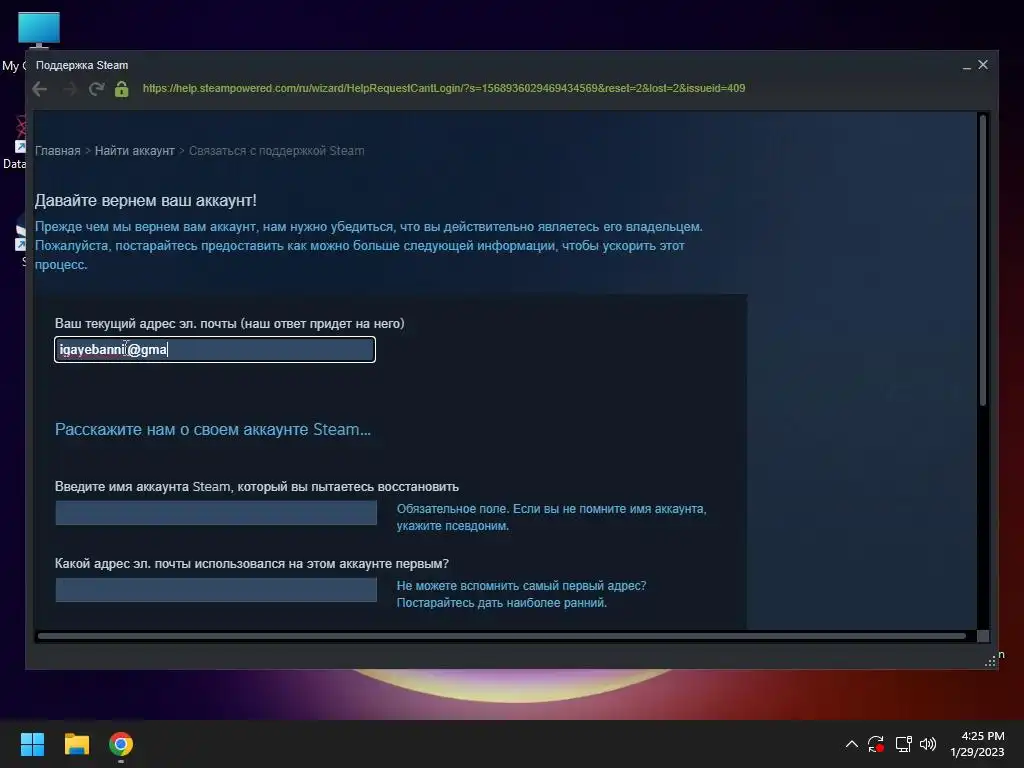
Task: Click the Давайте вернем ваш аккаунт heading
Action: click(x=146, y=200)
